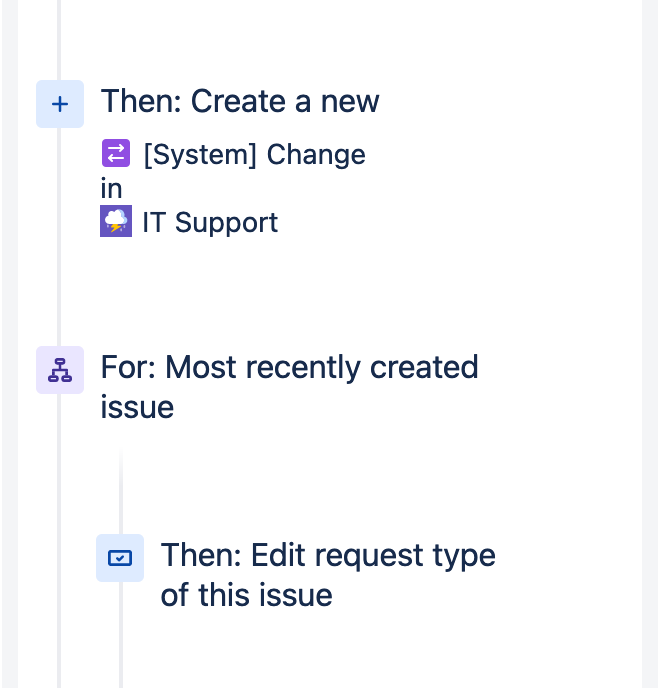Click the "IT Support" project name
Image resolution: width=672 pixels, height=688 pixels.
point(210,222)
